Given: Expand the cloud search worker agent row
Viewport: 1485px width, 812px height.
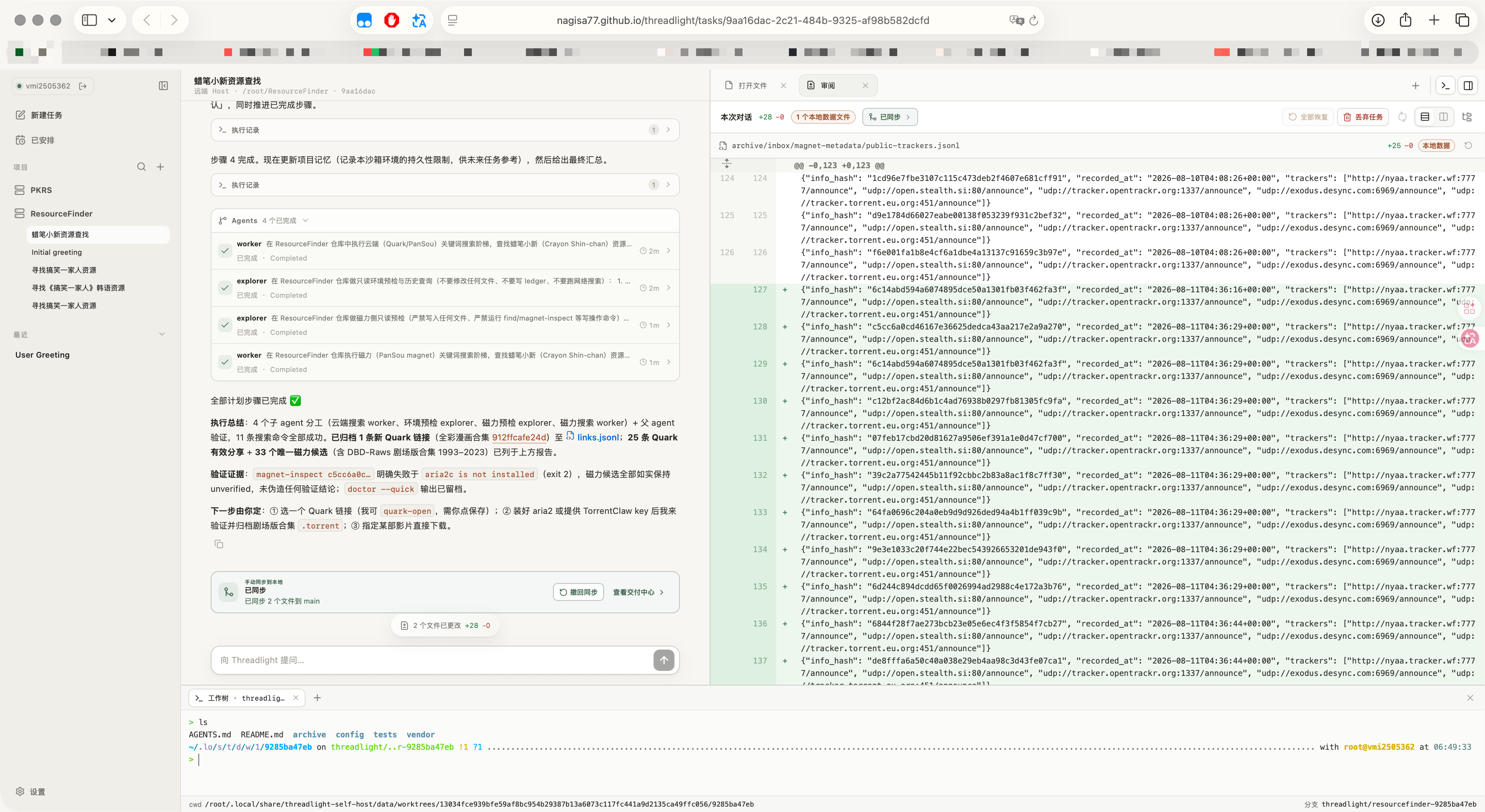Looking at the screenshot, I should [x=445, y=251].
